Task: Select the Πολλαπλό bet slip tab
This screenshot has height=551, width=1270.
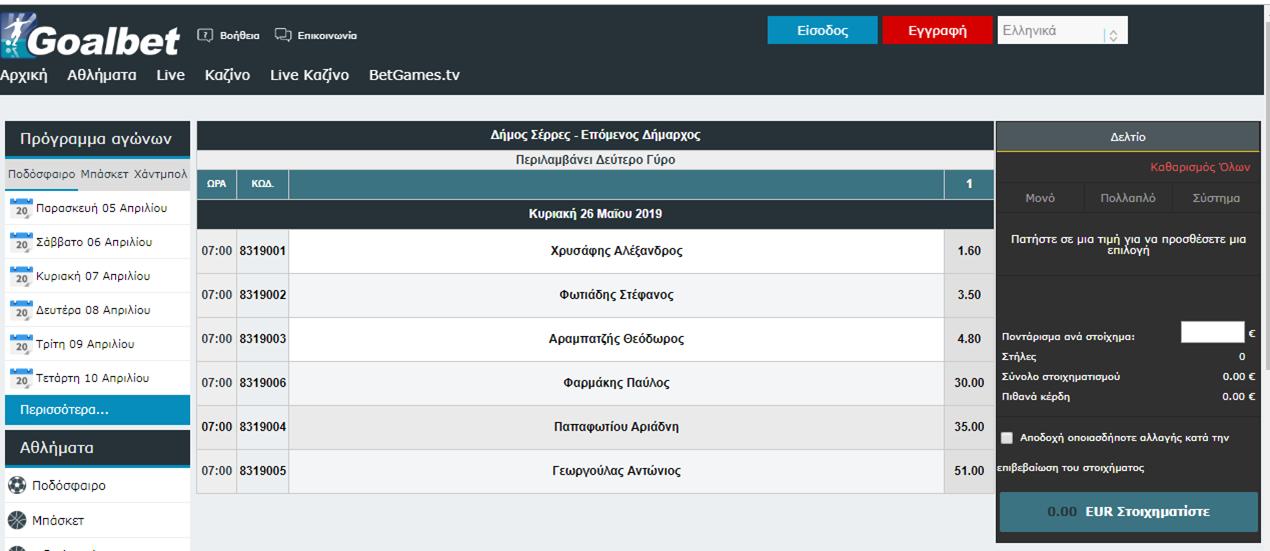Action: pyautogui.click(x=1127, y=198)
